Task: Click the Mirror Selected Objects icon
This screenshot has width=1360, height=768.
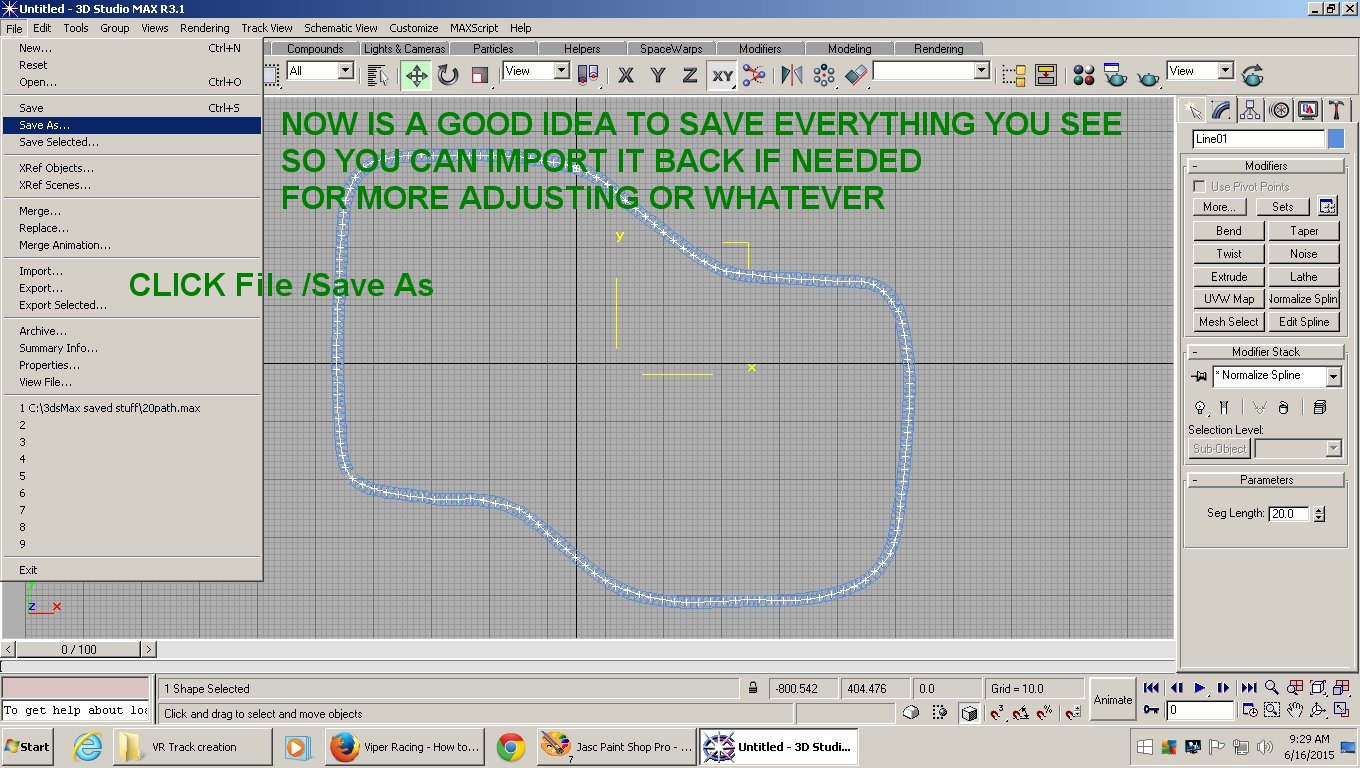Action: point(792,75)
